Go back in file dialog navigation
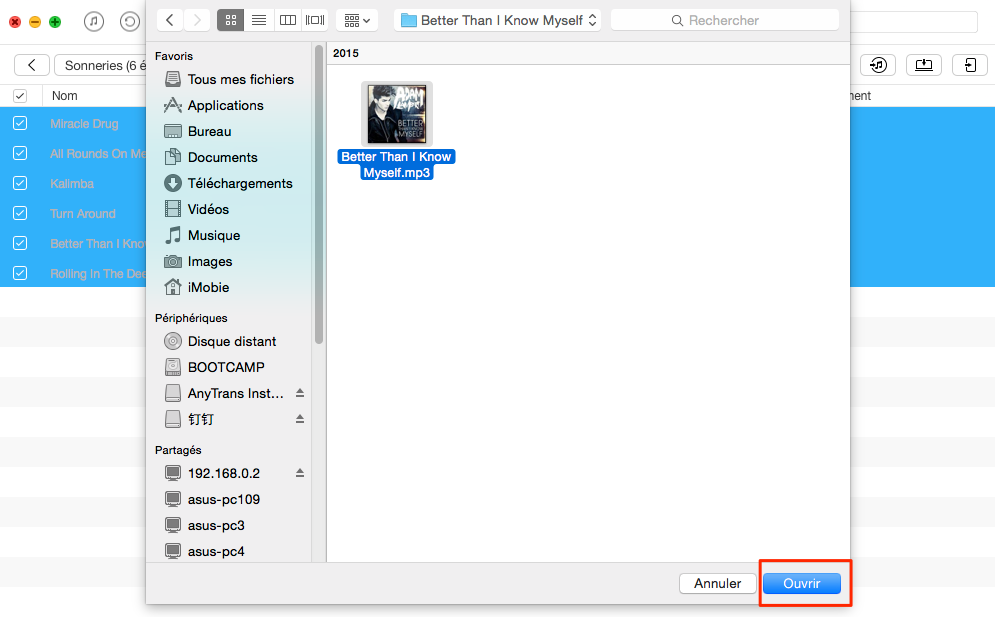This screenshot has height=617, width=995. [x=169, y=20]
